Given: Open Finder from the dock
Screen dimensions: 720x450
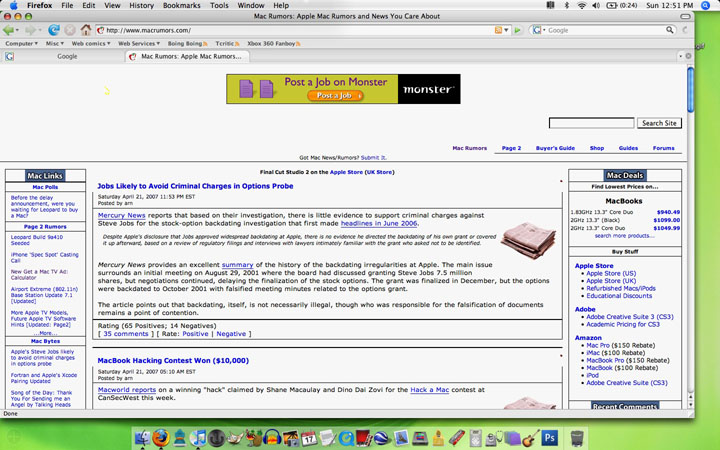Looking at the screenshot, I should (143, 438).
